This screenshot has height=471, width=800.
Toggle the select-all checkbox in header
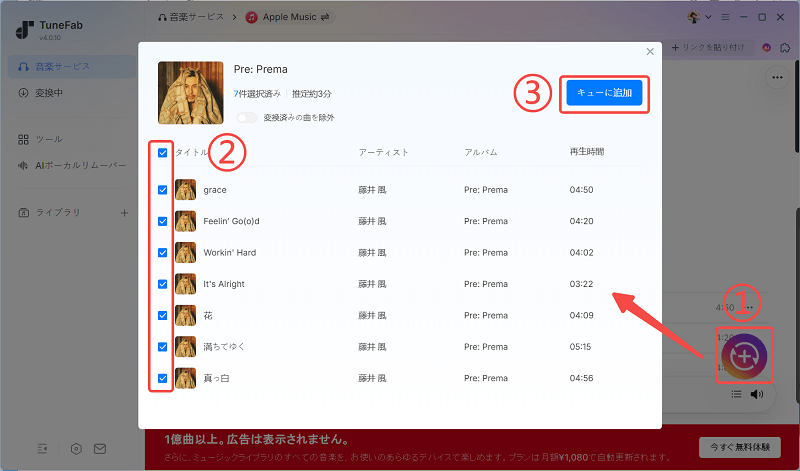pyautogui.click(x=163, y=153)
